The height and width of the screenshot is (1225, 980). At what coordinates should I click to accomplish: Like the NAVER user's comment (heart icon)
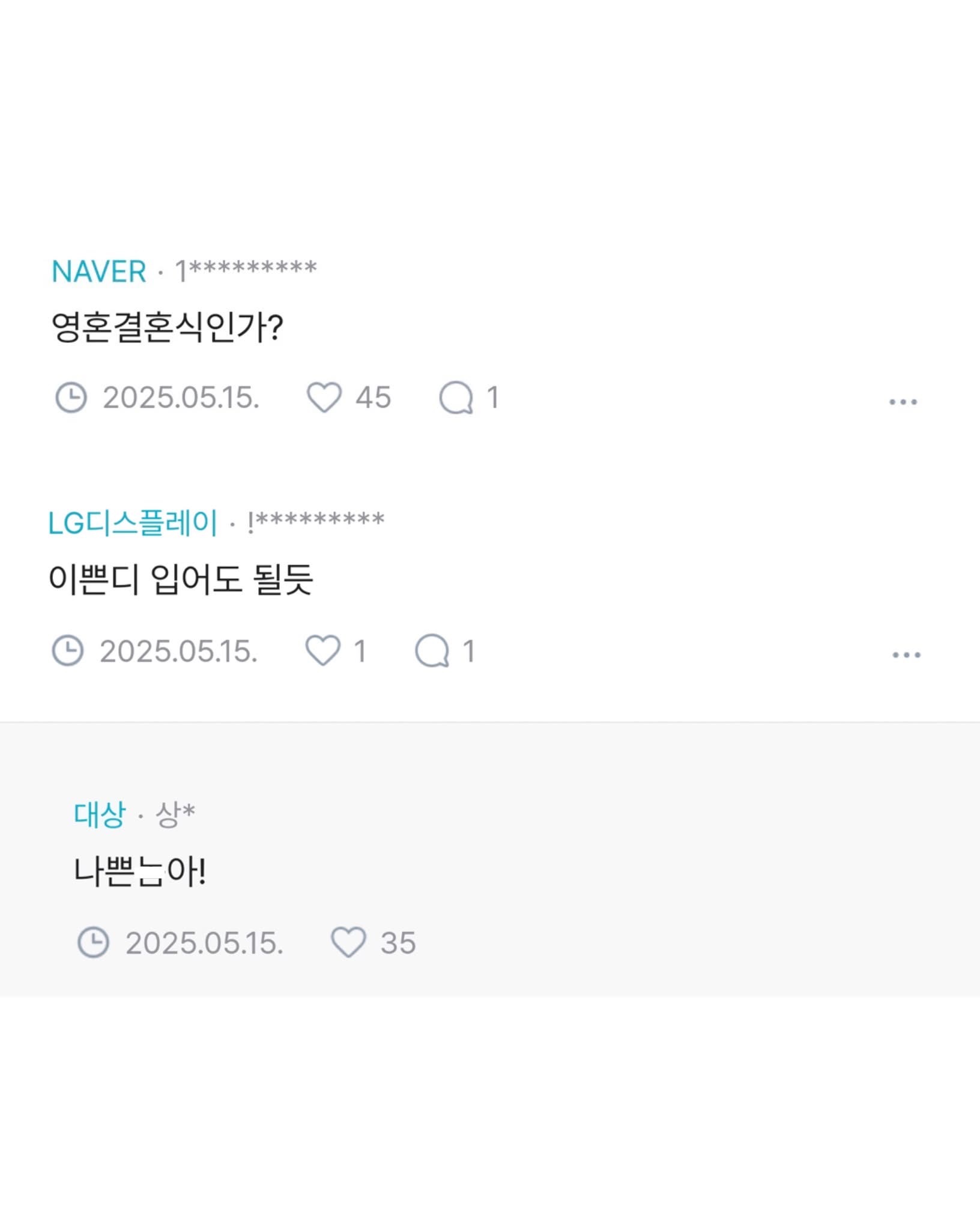tap(324, 398)
